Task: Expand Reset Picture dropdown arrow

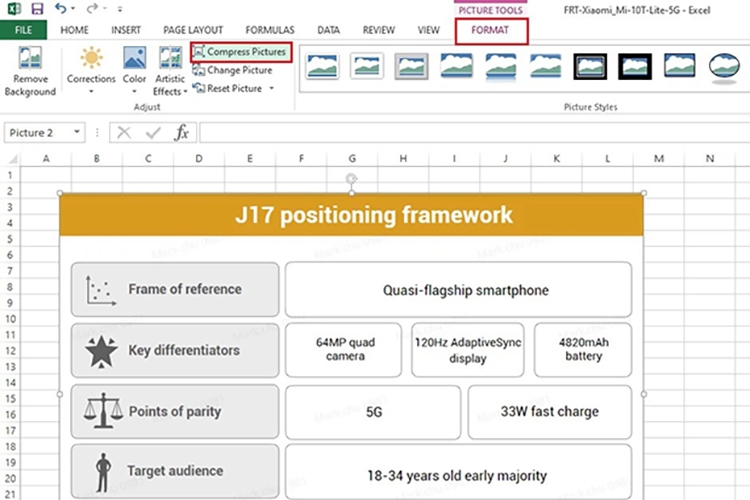Action: 272,89
